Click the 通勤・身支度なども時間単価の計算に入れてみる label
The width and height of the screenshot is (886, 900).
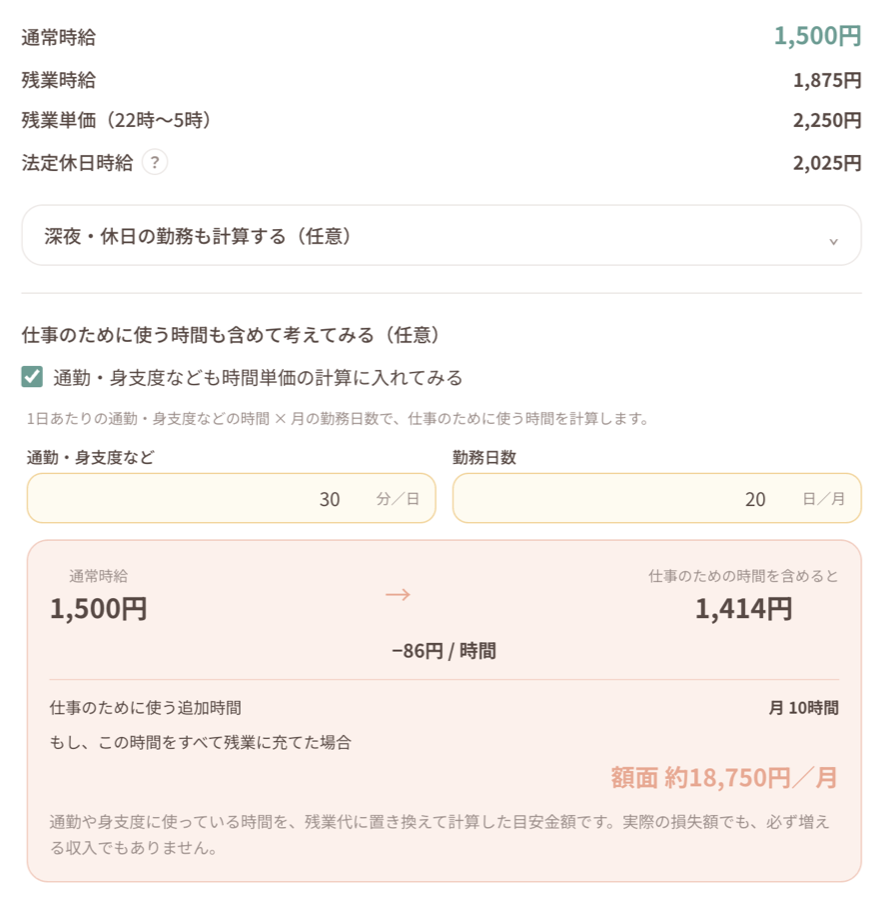[258, 378]
